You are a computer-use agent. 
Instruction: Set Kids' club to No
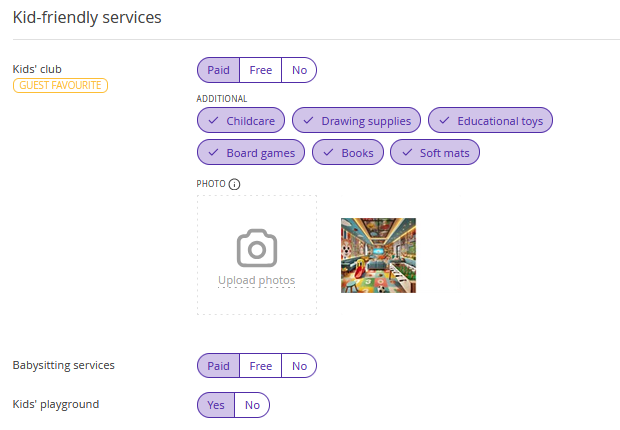pyautogui.click(x=299, y=70)
